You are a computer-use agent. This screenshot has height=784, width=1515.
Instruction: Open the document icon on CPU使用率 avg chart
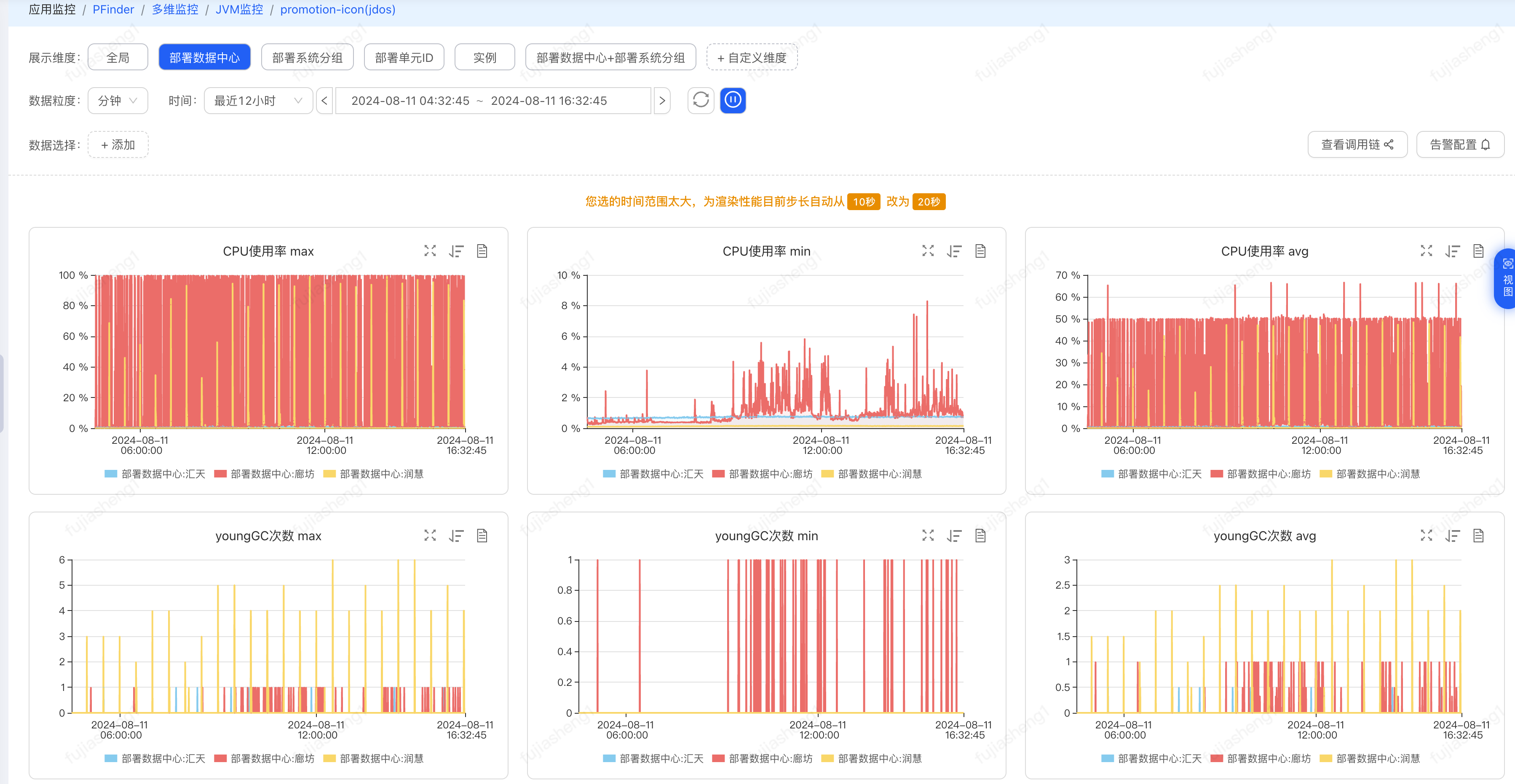click(x=1478, y=251)
